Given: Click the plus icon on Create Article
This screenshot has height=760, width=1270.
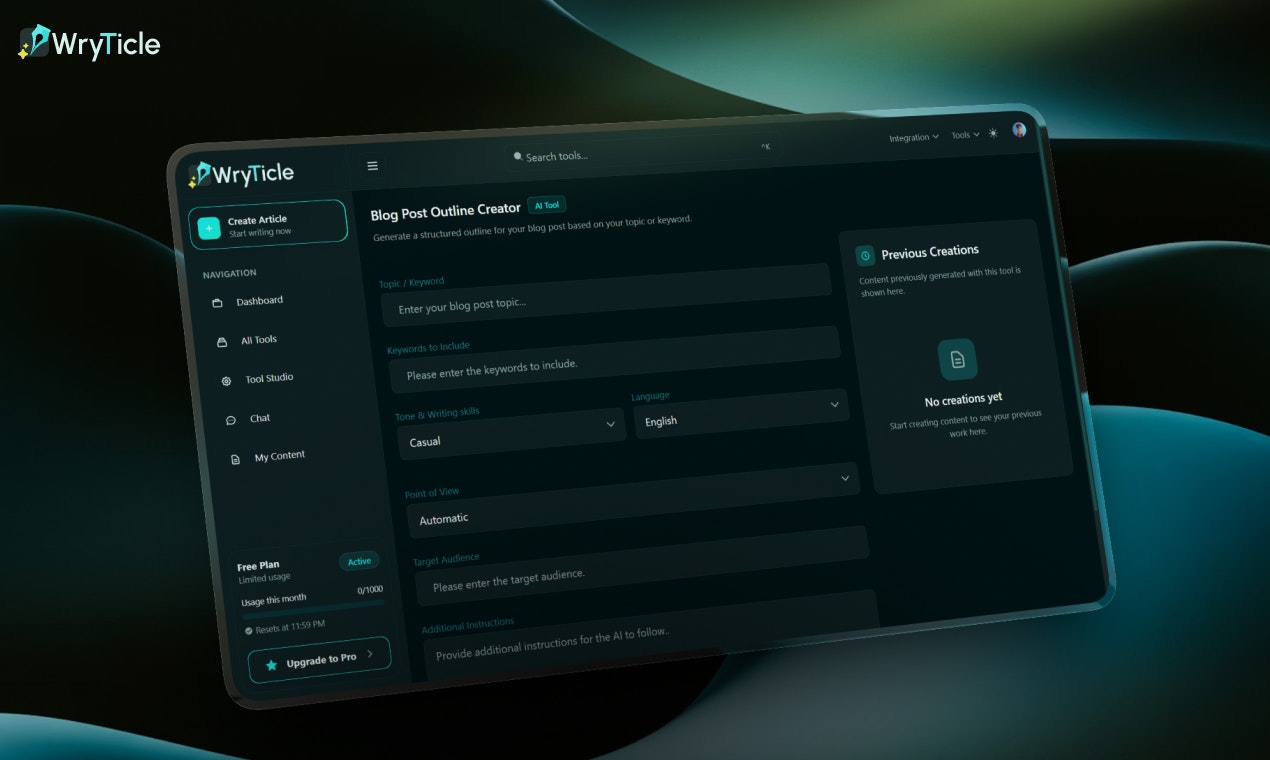Looking at the screenshot, I should coord(209,228).
